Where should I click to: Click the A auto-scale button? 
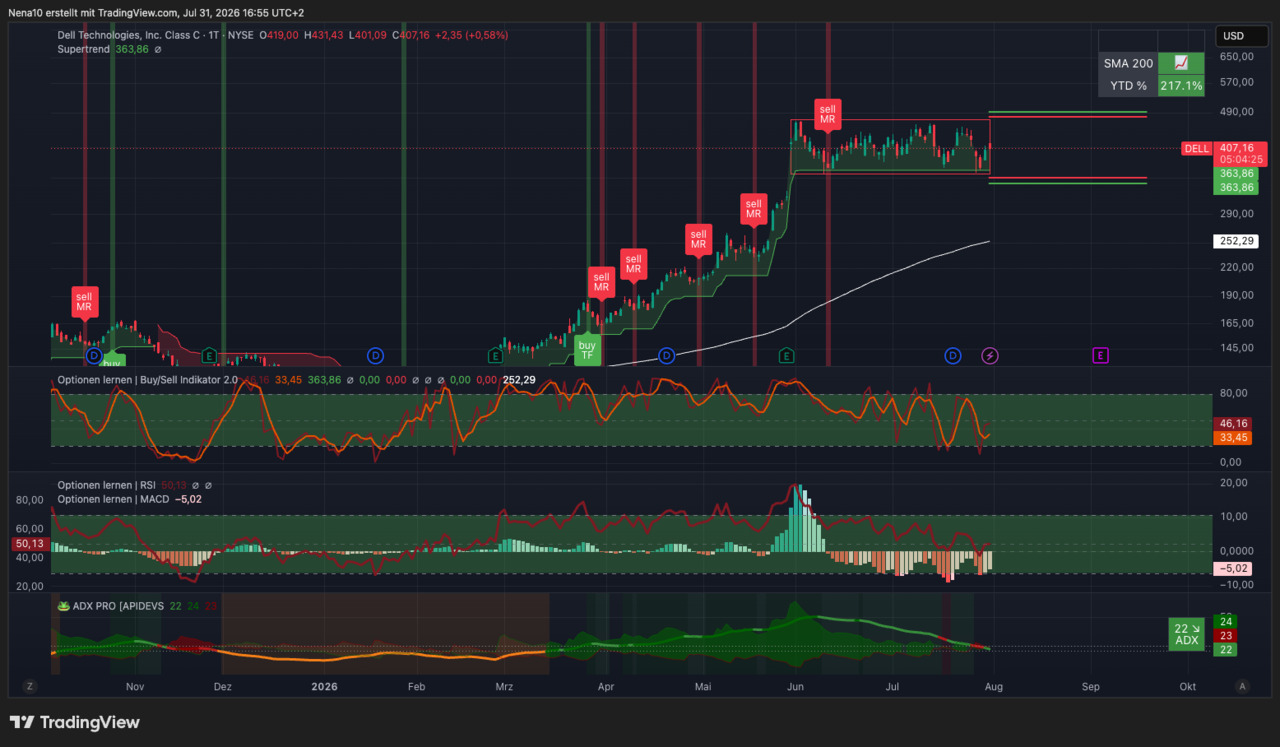(x=1243, y=687)
